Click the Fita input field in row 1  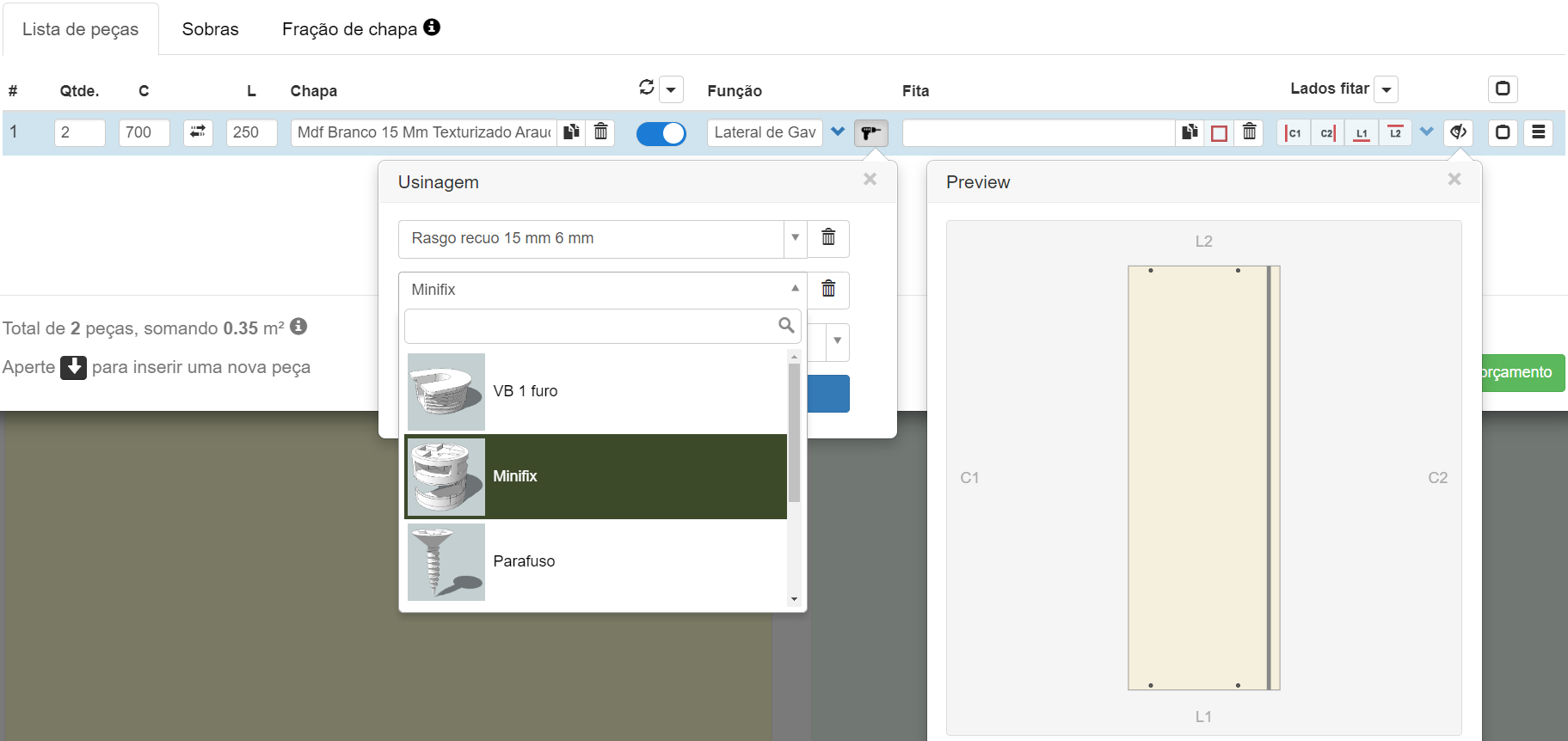click(1037, 132)
